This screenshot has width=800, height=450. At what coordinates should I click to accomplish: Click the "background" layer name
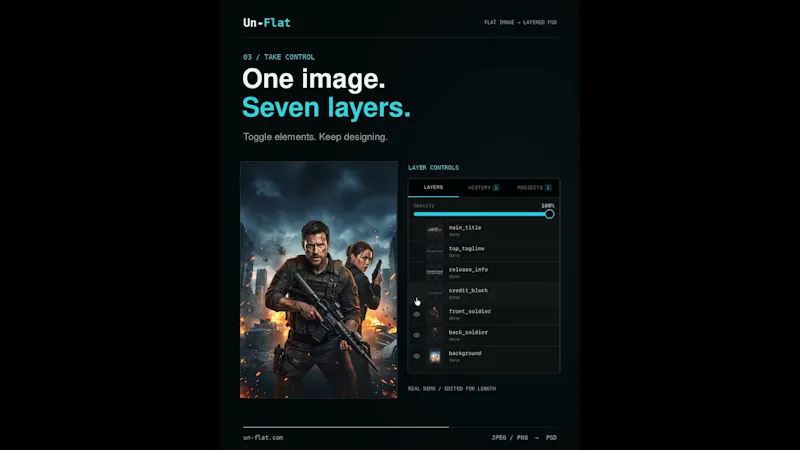465,353
